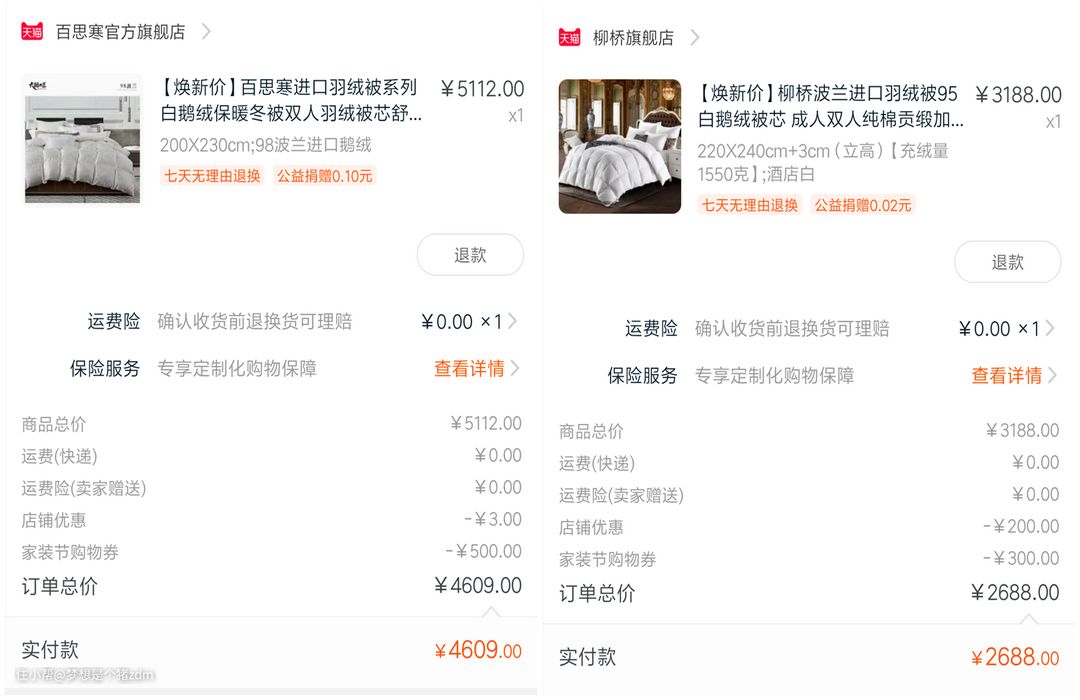
Task: Open the 百思寒 duvet product thumbnail
Action: coord(82,140)
